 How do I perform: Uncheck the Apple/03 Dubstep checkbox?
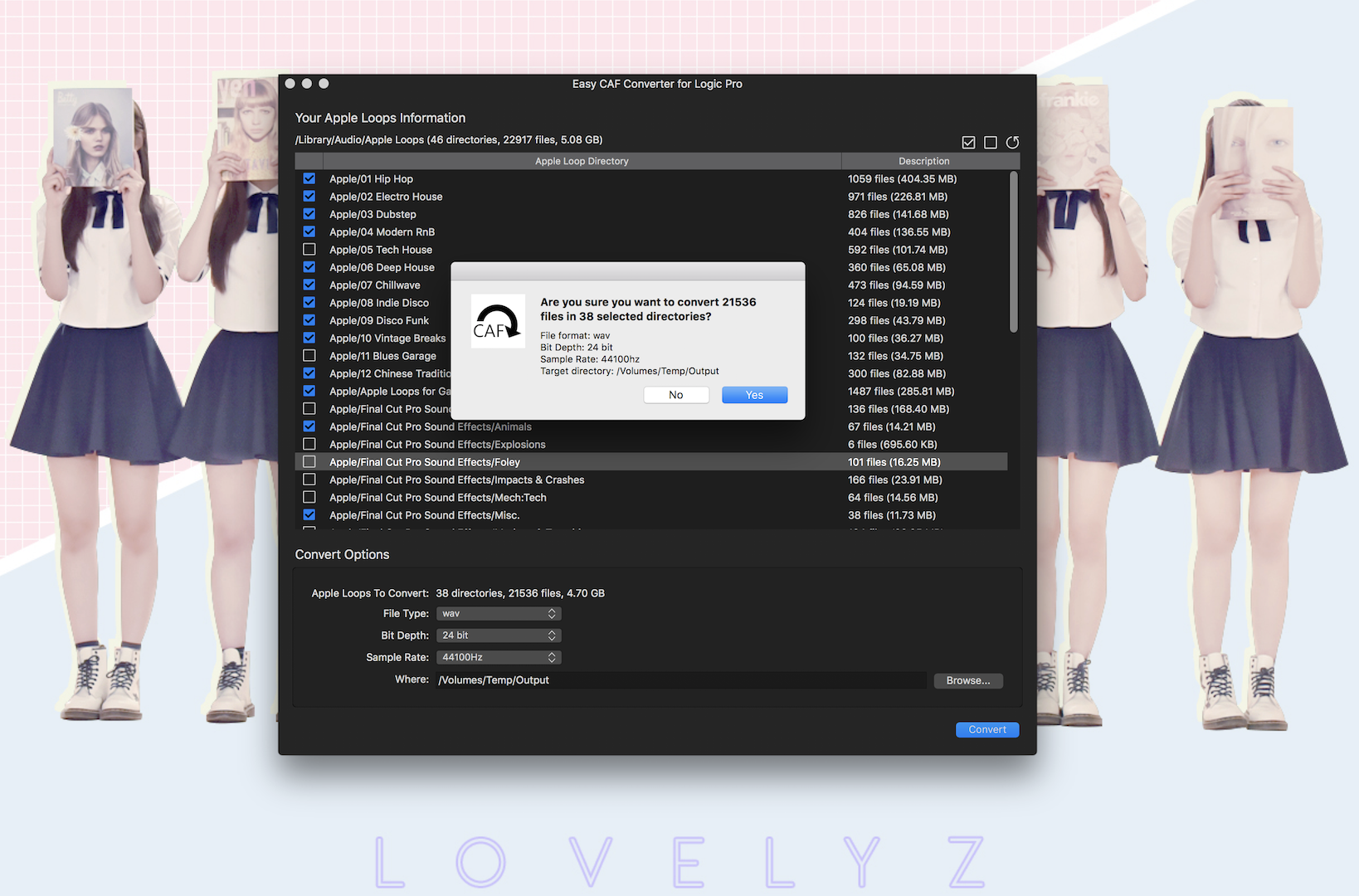[309, 214]
